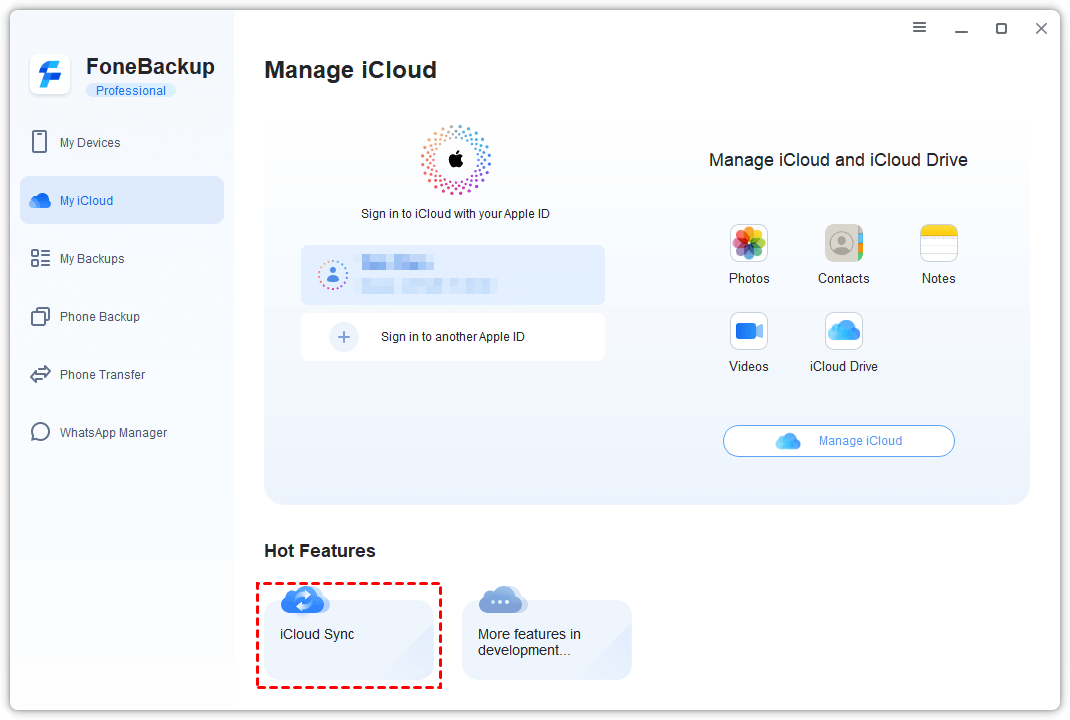Open the iCloud Drive icon
The width and height of the screenshot is (1070, 720).
pos(843,331)
